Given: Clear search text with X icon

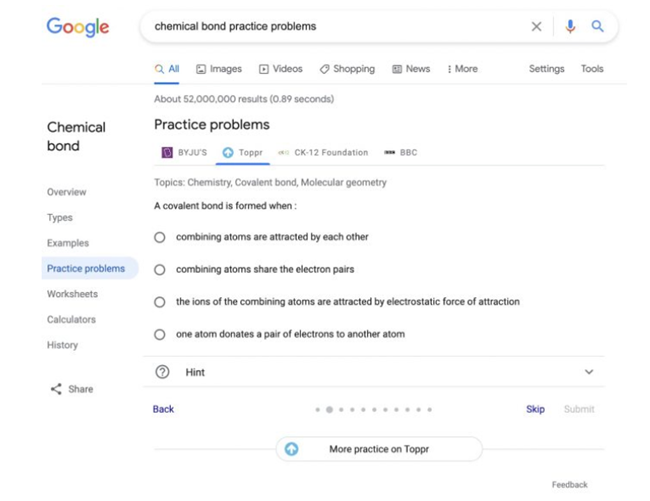Looking at the screenshot, I should (x=536, y=27).
